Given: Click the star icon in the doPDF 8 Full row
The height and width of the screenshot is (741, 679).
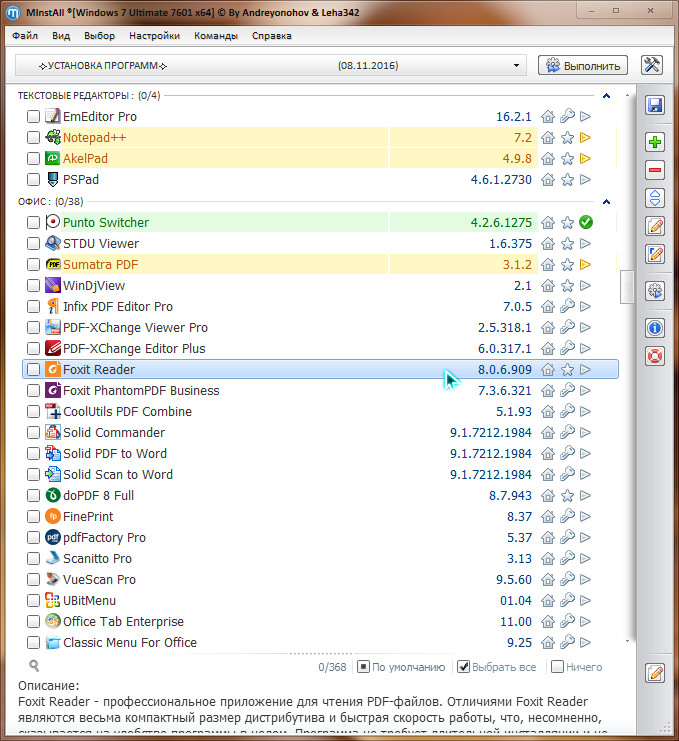Looking at the screenshot, I should pos(567,496).
